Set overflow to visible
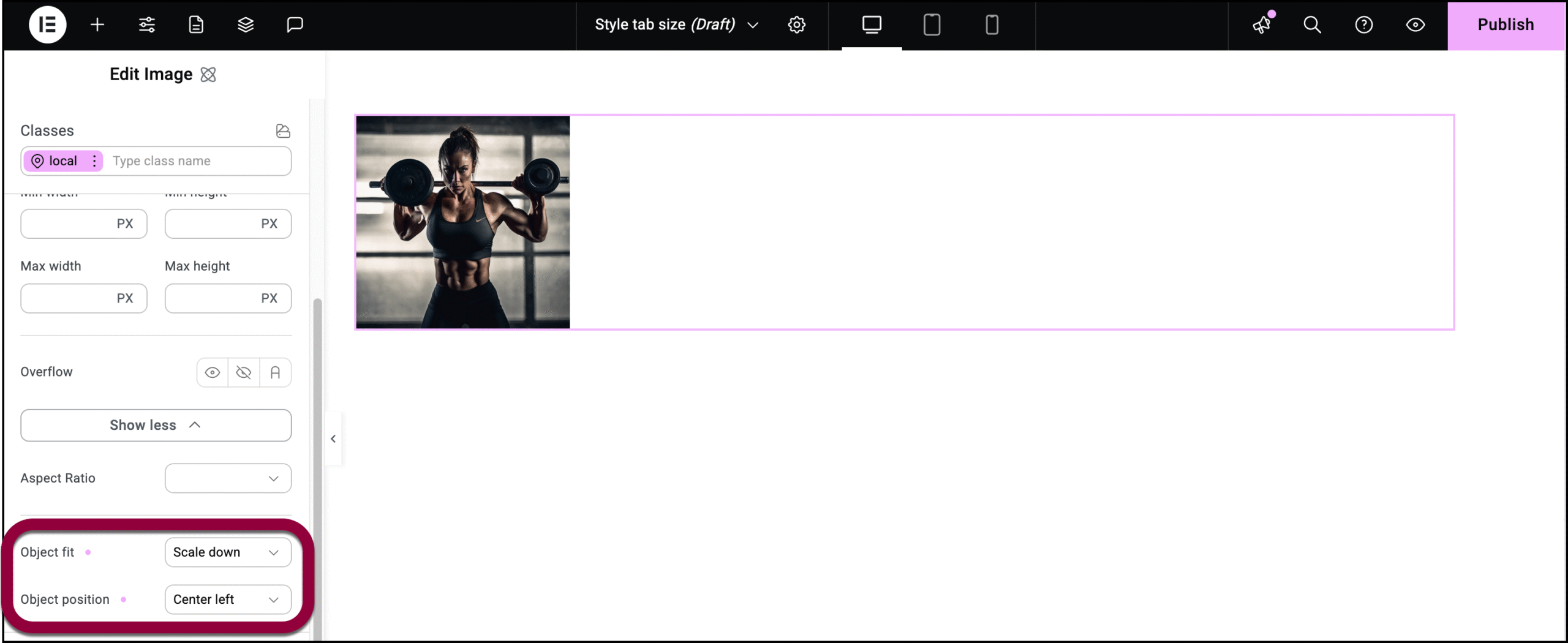This screenshot has height=643, width=1568. pyautogui.click(x=213, y=372)
